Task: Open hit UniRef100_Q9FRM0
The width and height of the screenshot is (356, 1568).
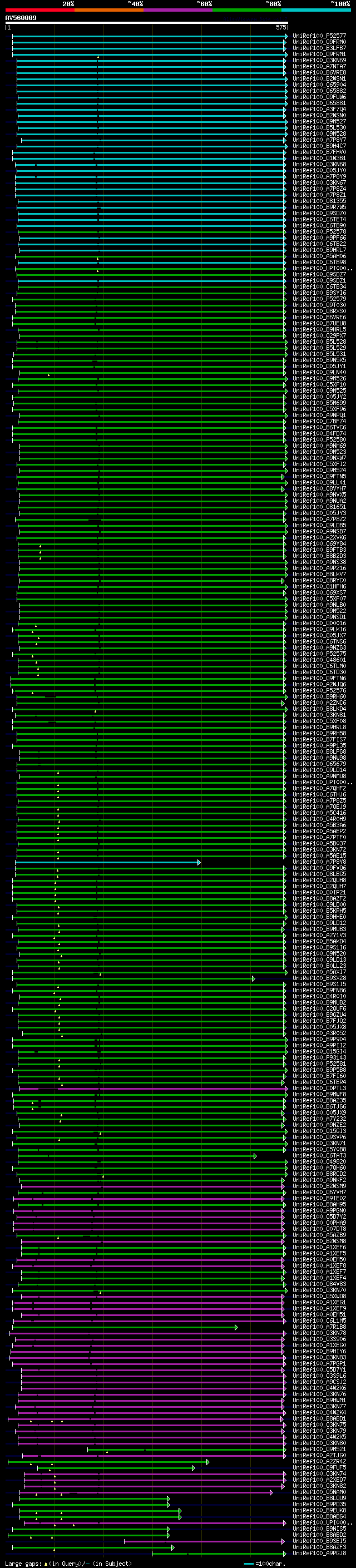Action: pos(319,42)
